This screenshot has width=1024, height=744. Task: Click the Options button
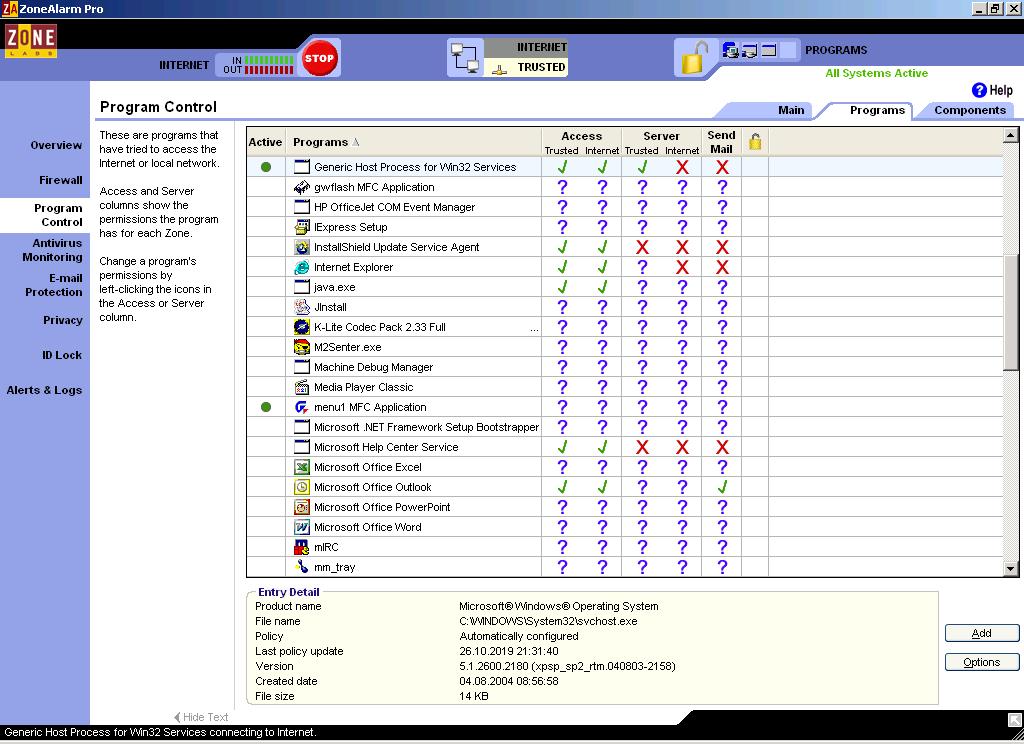click(x=981, y=662)
